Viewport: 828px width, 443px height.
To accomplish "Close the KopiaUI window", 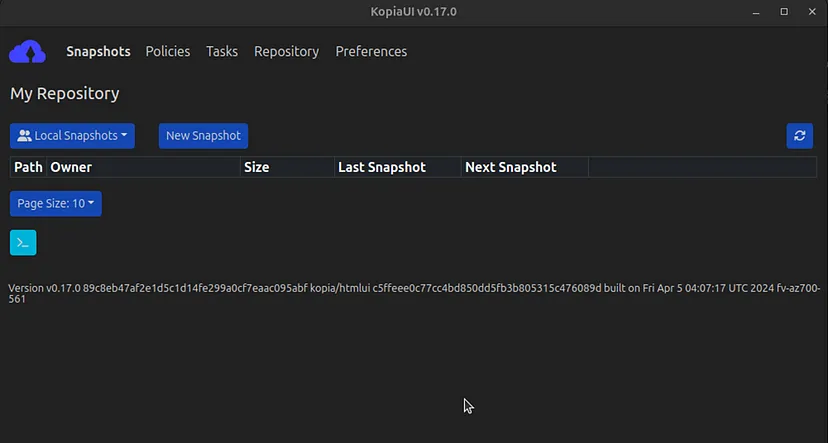I will click(x=811, y=11).
